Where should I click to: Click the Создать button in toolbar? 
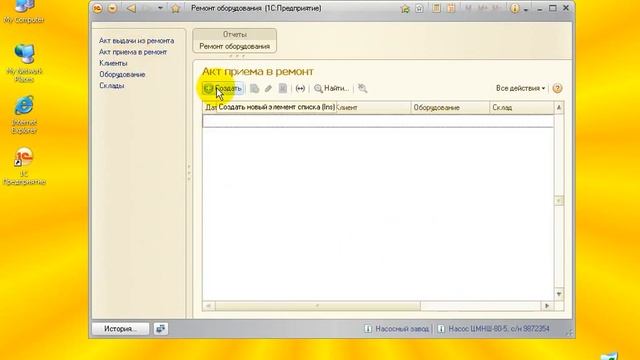222,88
